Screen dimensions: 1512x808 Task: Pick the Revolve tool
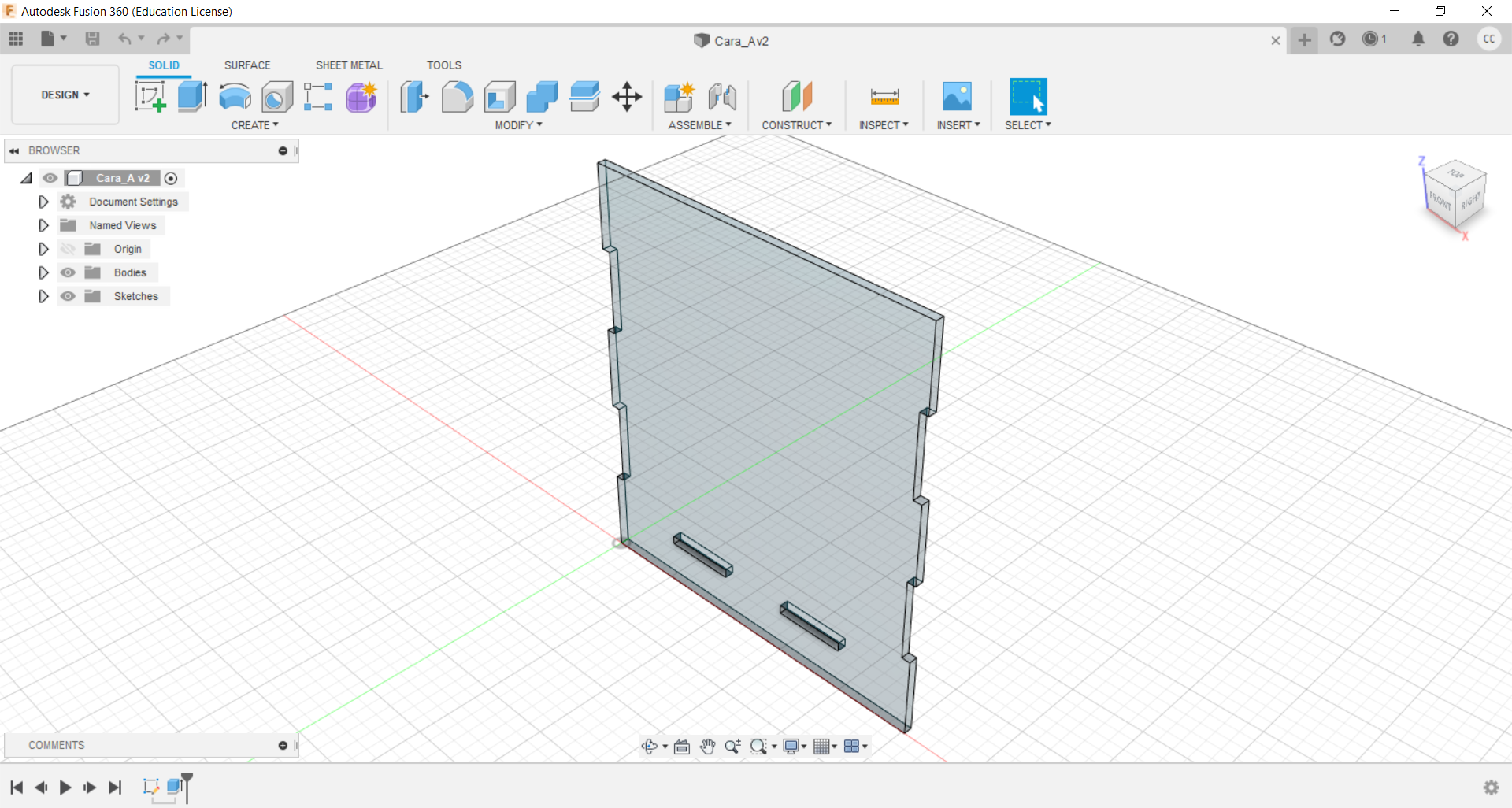(235, 97)
